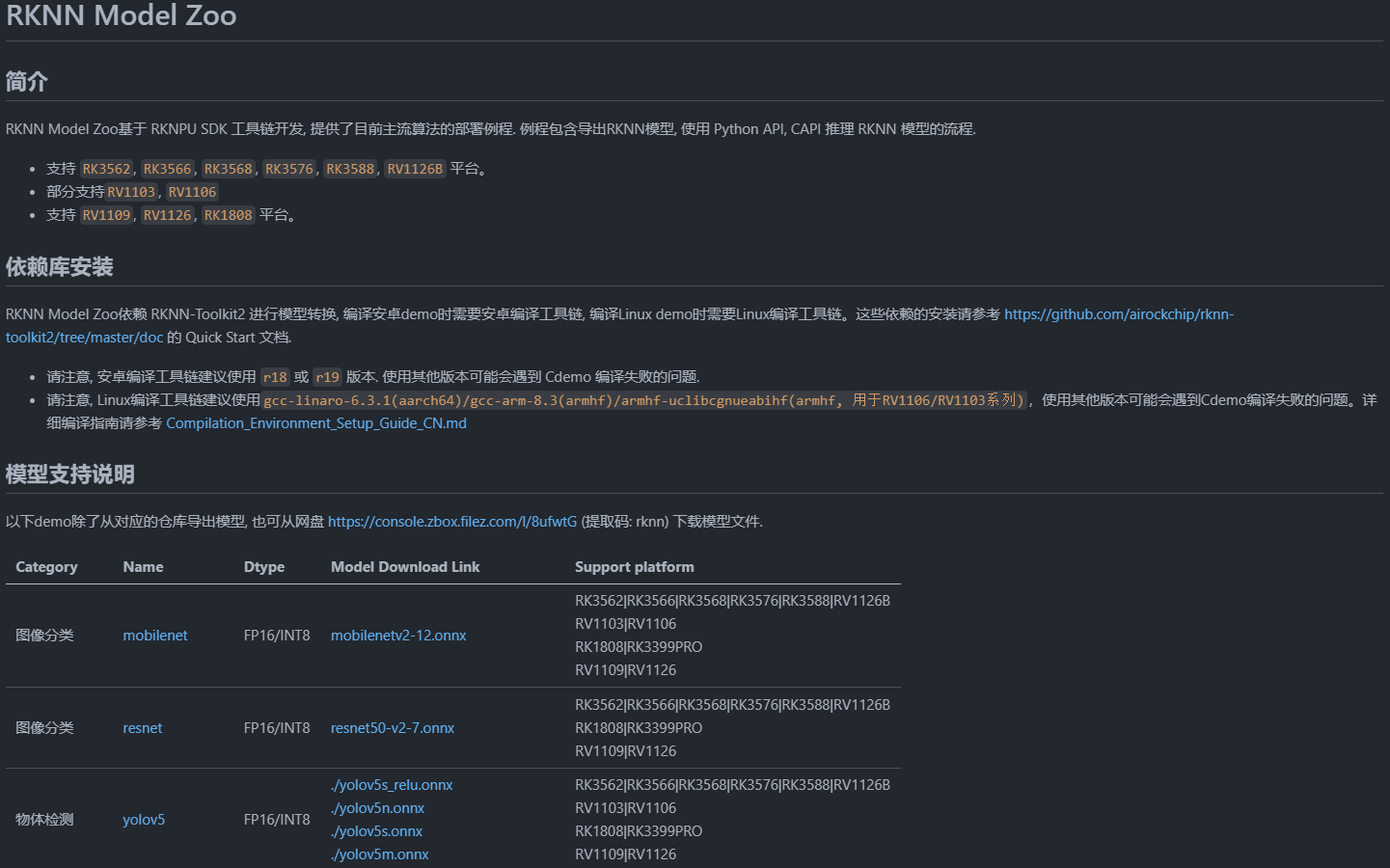Click the RK3588 code tag
The image size is (1390, 868).
point(350,169)
